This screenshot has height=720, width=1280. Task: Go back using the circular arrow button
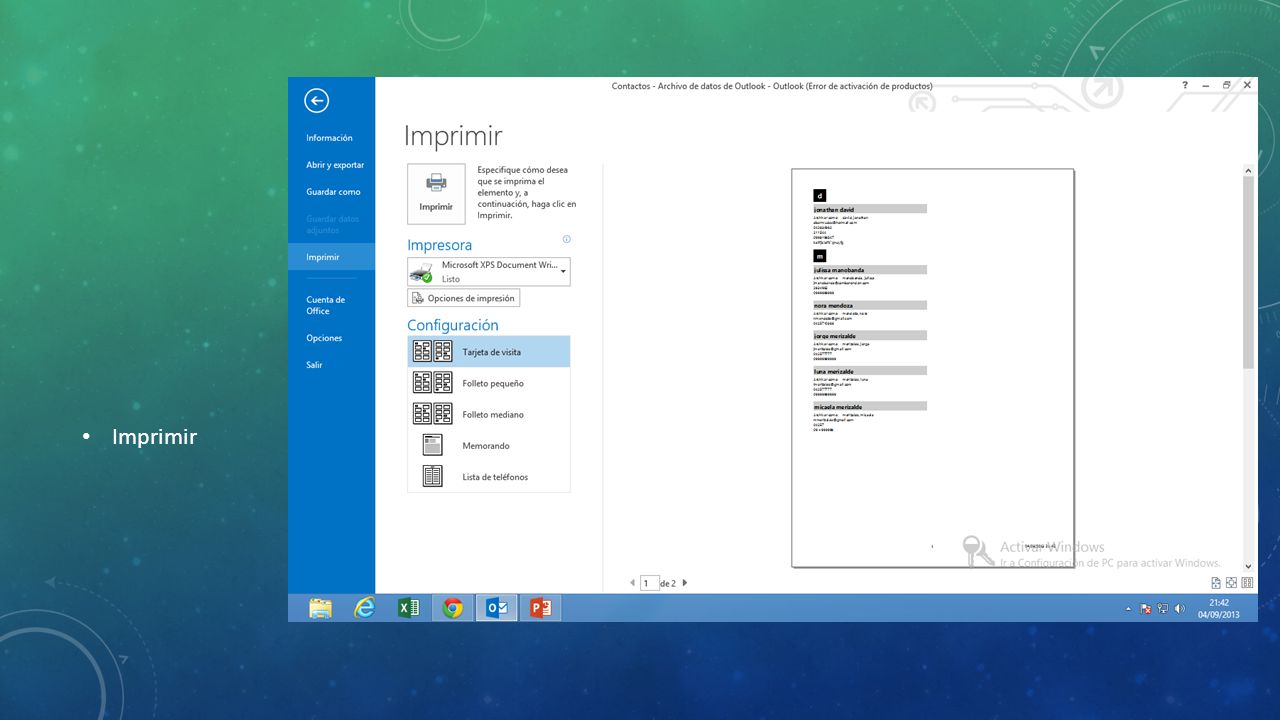317,100
